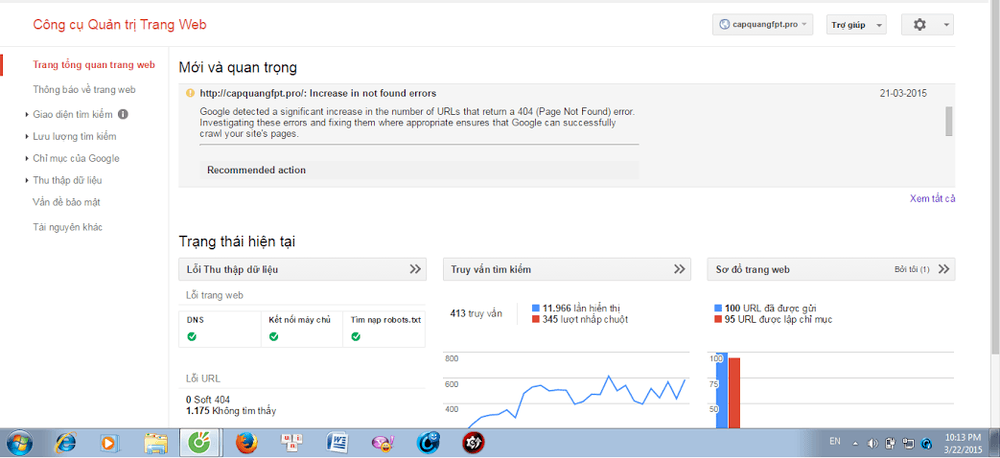Click 413 truy vấn value
The width and height of the screenshot is (1000, 458).
(x=476, y=313)
